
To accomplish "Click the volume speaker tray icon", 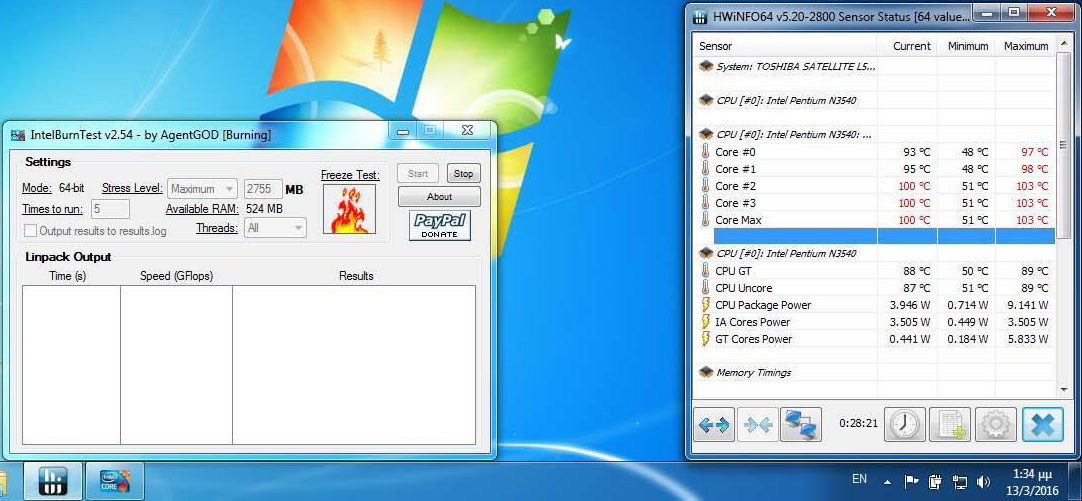I will [984, 482].
